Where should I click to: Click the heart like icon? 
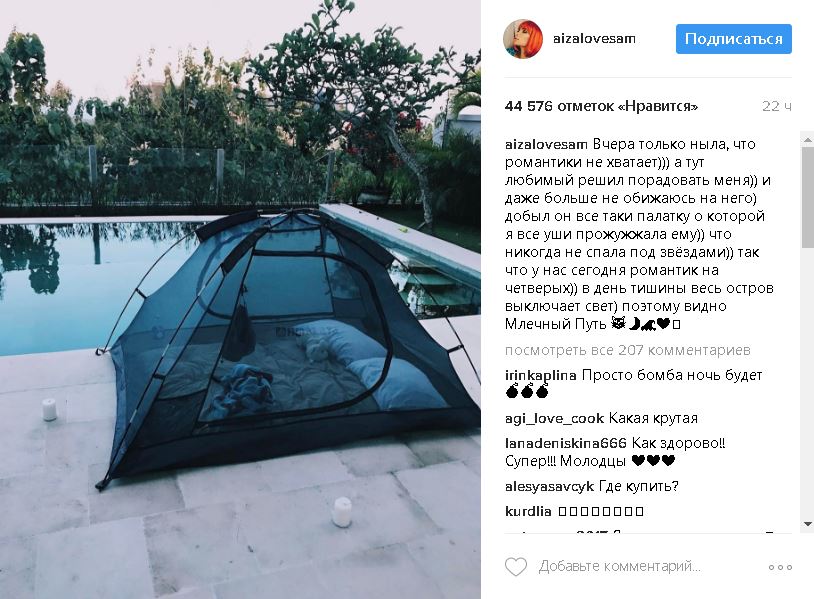click(515, 566)
